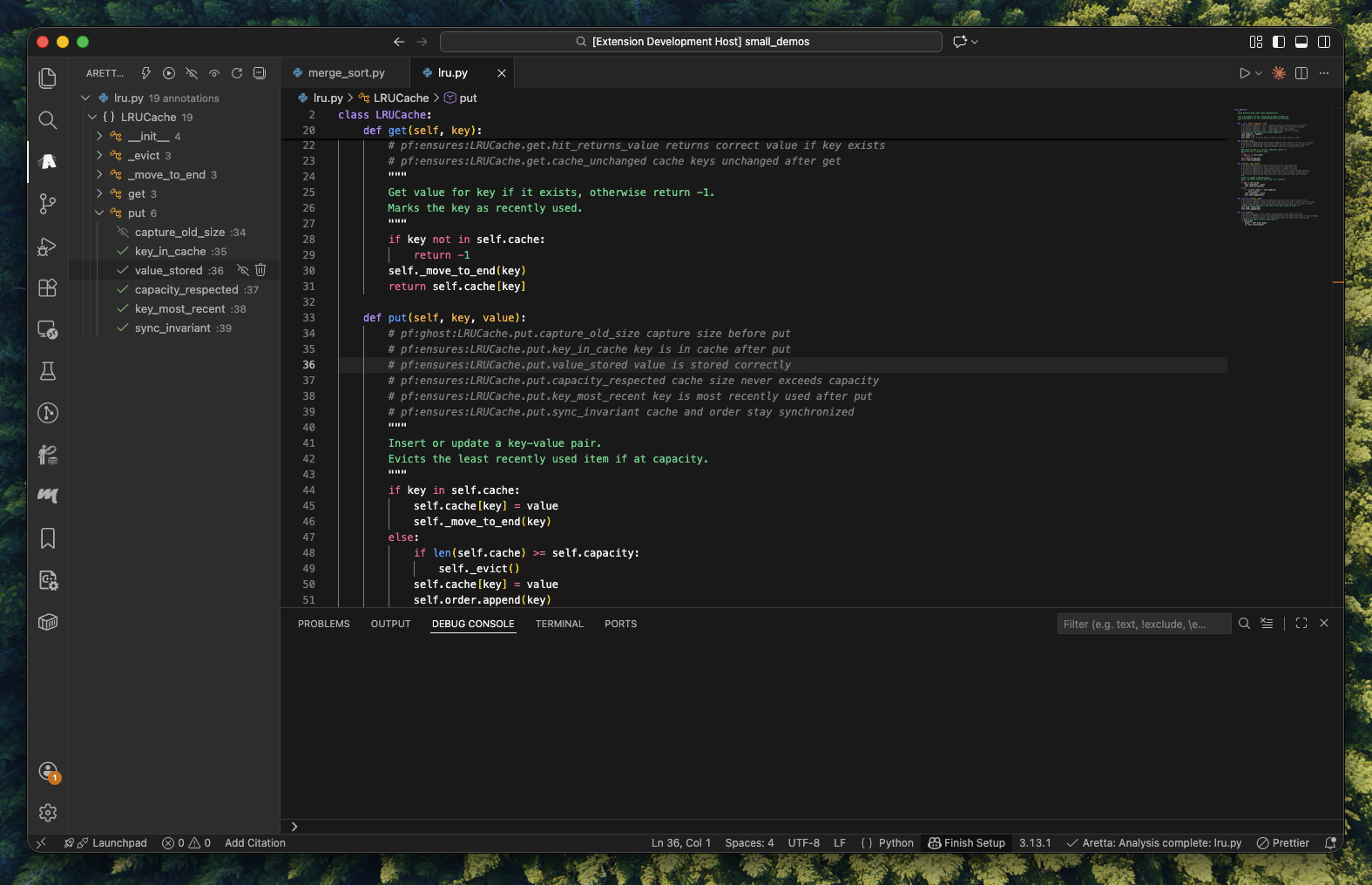Click Add Citation in the status bar
Screen dimensions: 1372x885
click(254, 843)
